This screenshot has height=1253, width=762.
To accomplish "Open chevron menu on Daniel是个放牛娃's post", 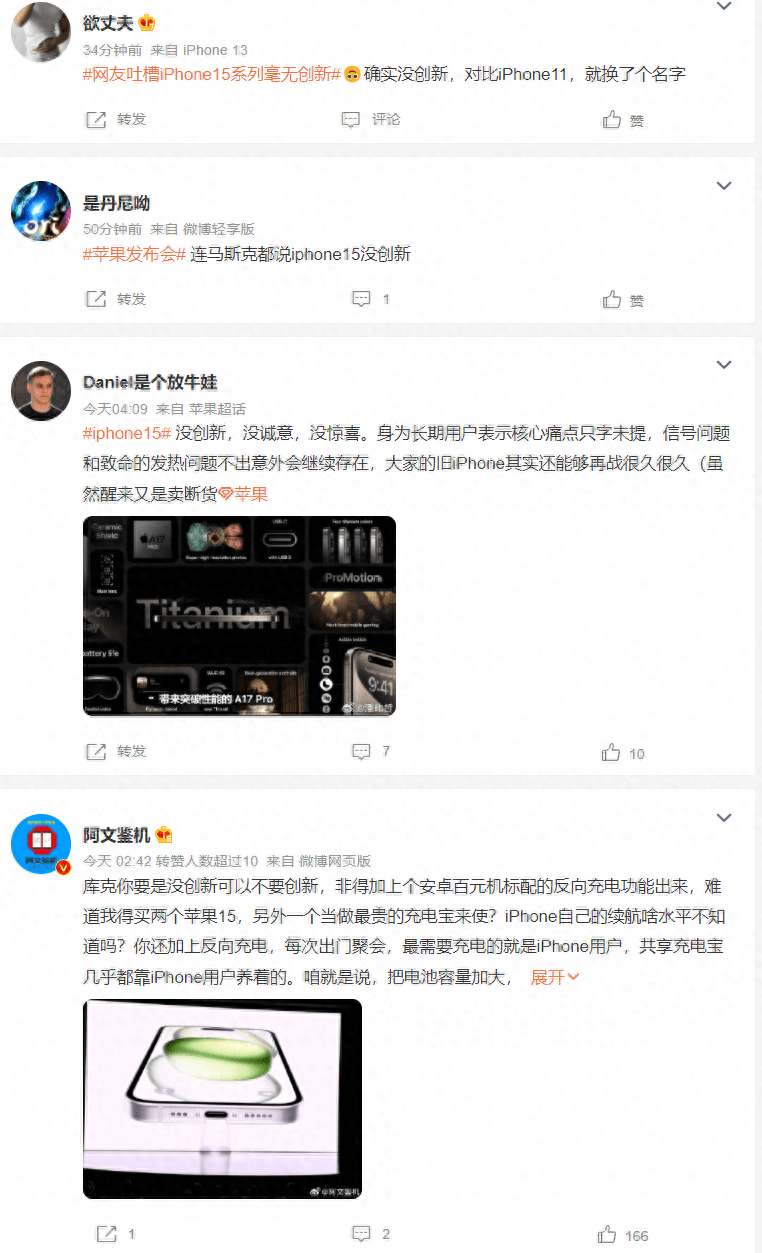I will tap(725, 365).
